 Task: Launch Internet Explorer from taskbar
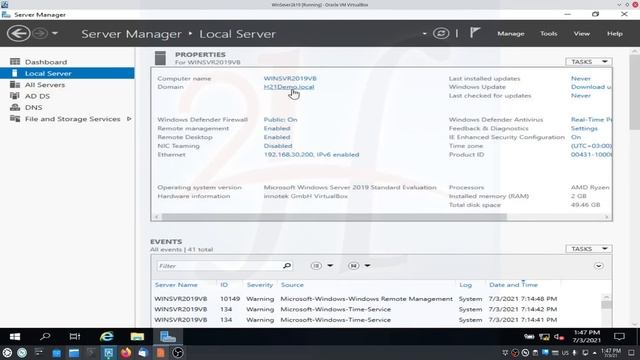[x=107, y=337]
